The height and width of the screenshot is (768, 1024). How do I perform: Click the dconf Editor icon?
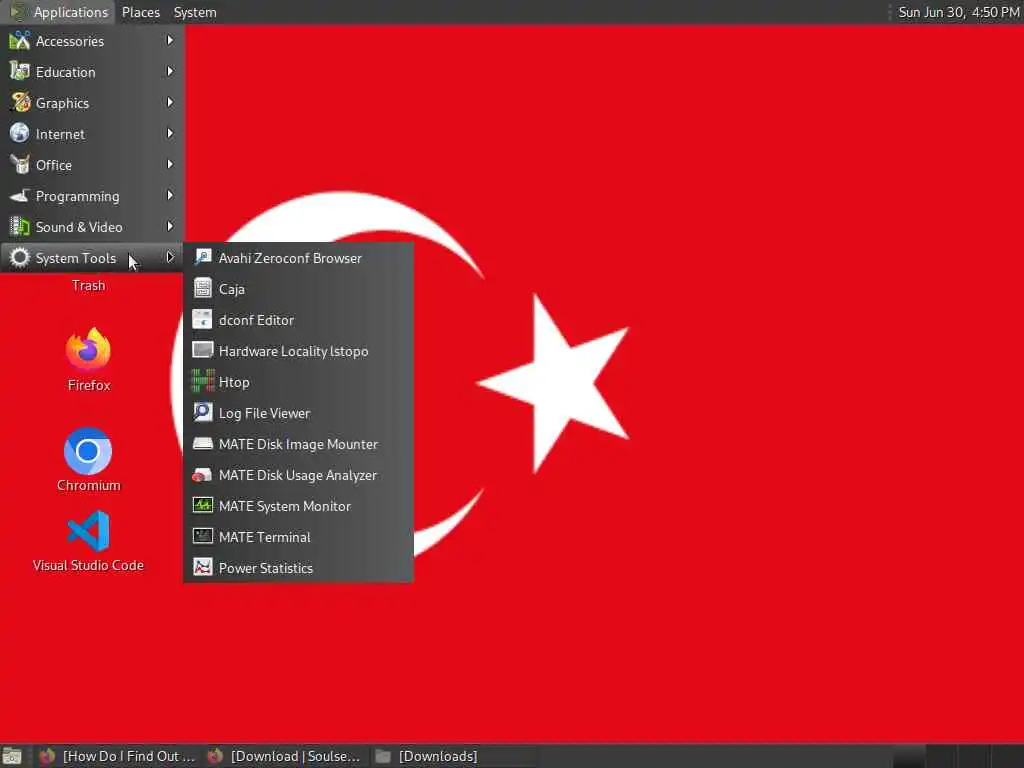coord(202,320)
